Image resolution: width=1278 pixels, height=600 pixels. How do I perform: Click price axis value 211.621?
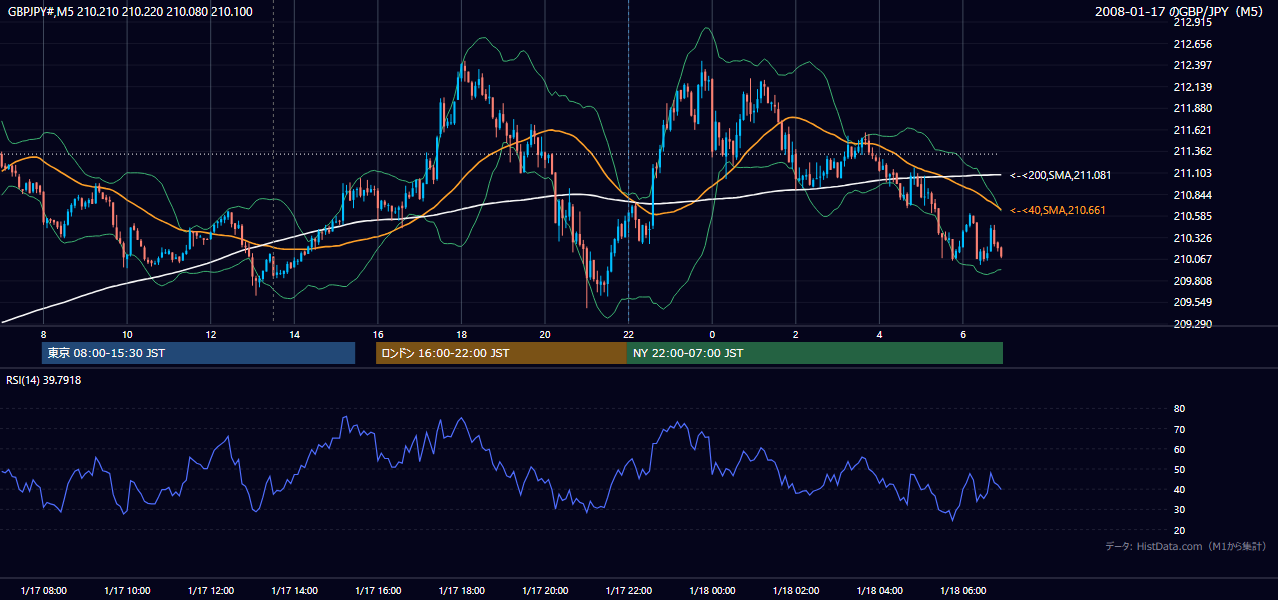(x=1193, y=130)
